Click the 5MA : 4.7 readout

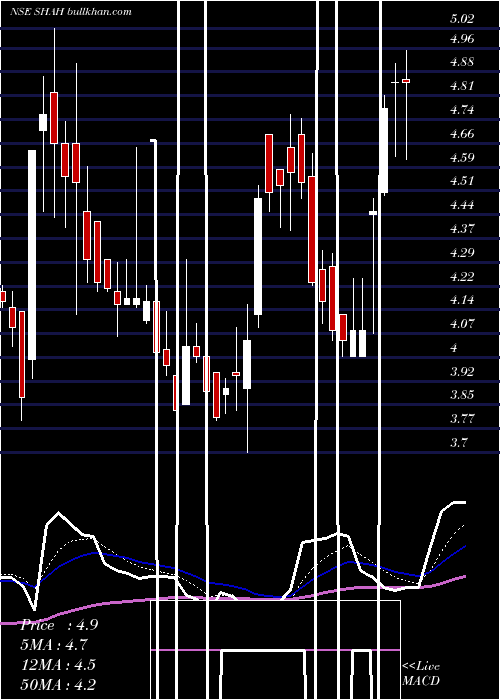pyautogui.click(x=54, y=645)
